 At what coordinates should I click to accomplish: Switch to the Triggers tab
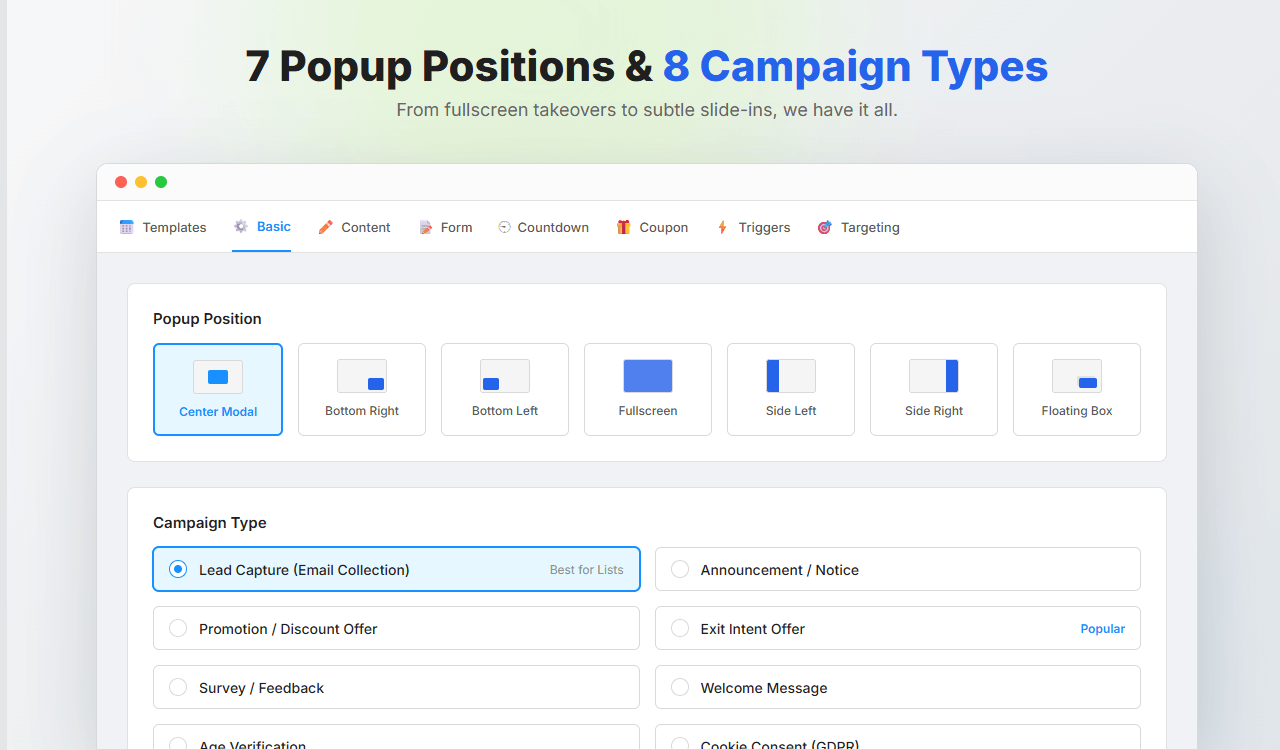point(753,227)
